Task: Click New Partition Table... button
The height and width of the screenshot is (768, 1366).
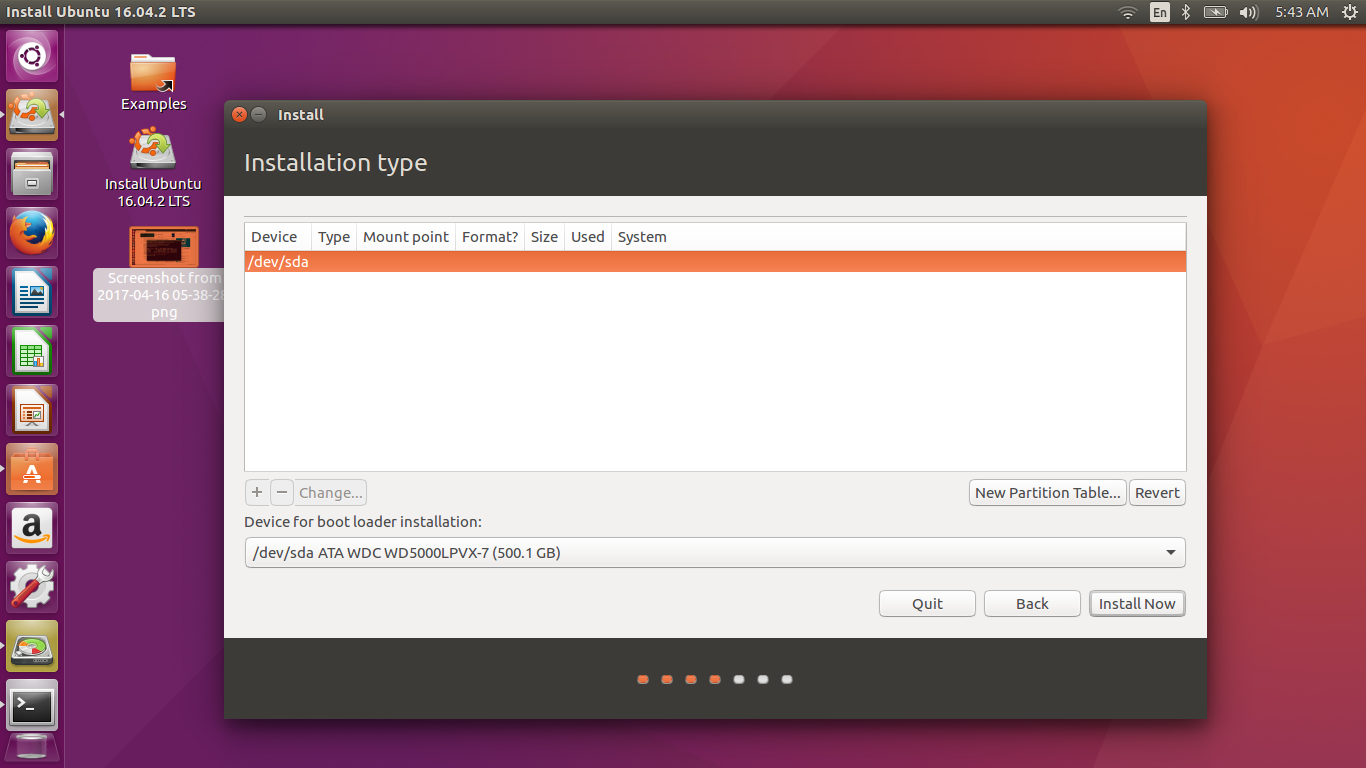Action: pos(1048,492)
